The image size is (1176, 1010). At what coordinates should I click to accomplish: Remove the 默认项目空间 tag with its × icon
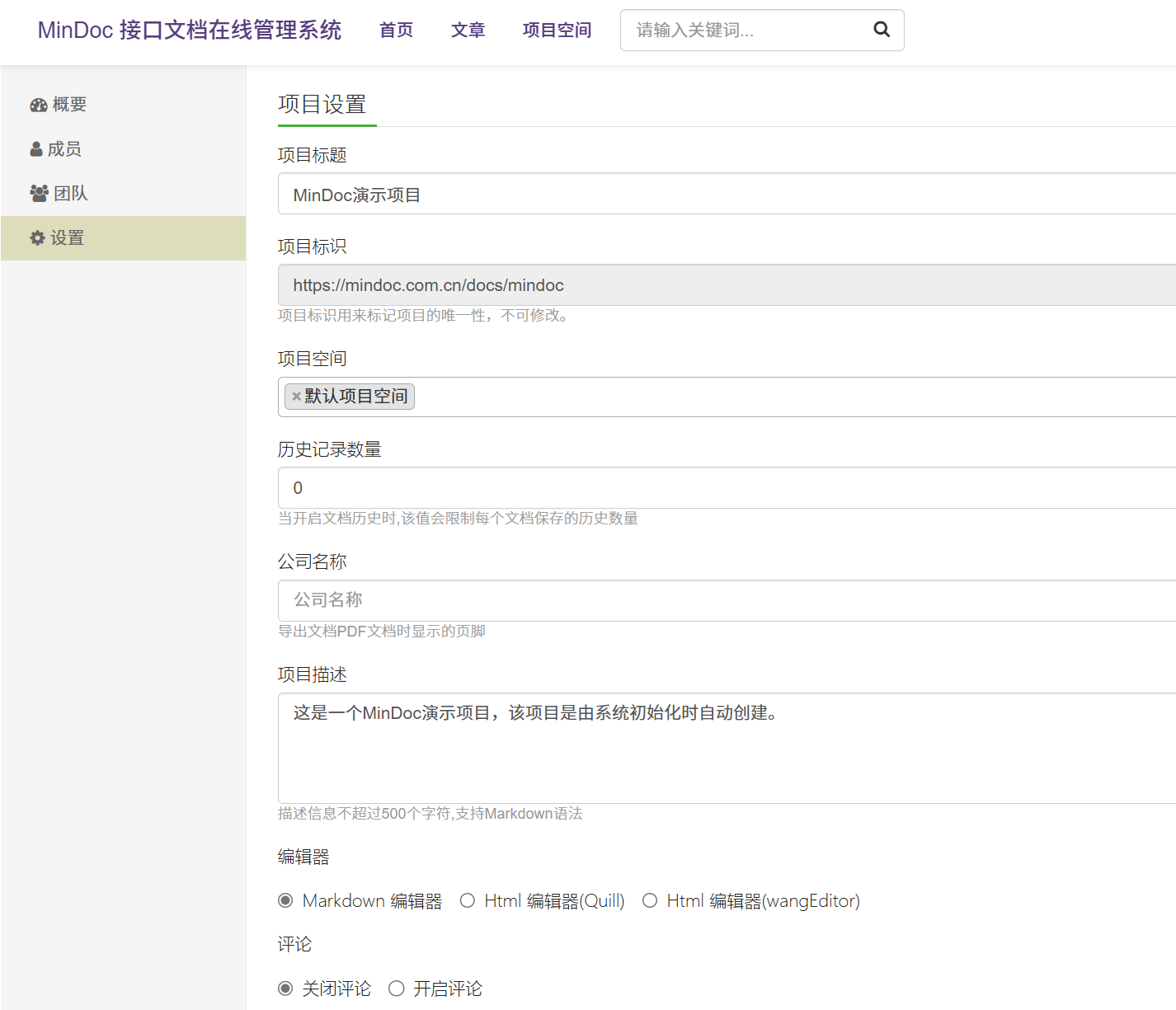296,397
